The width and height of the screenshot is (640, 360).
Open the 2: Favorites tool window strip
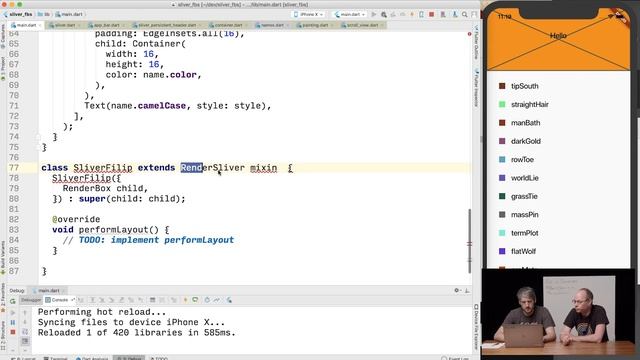tap(3, 297)
